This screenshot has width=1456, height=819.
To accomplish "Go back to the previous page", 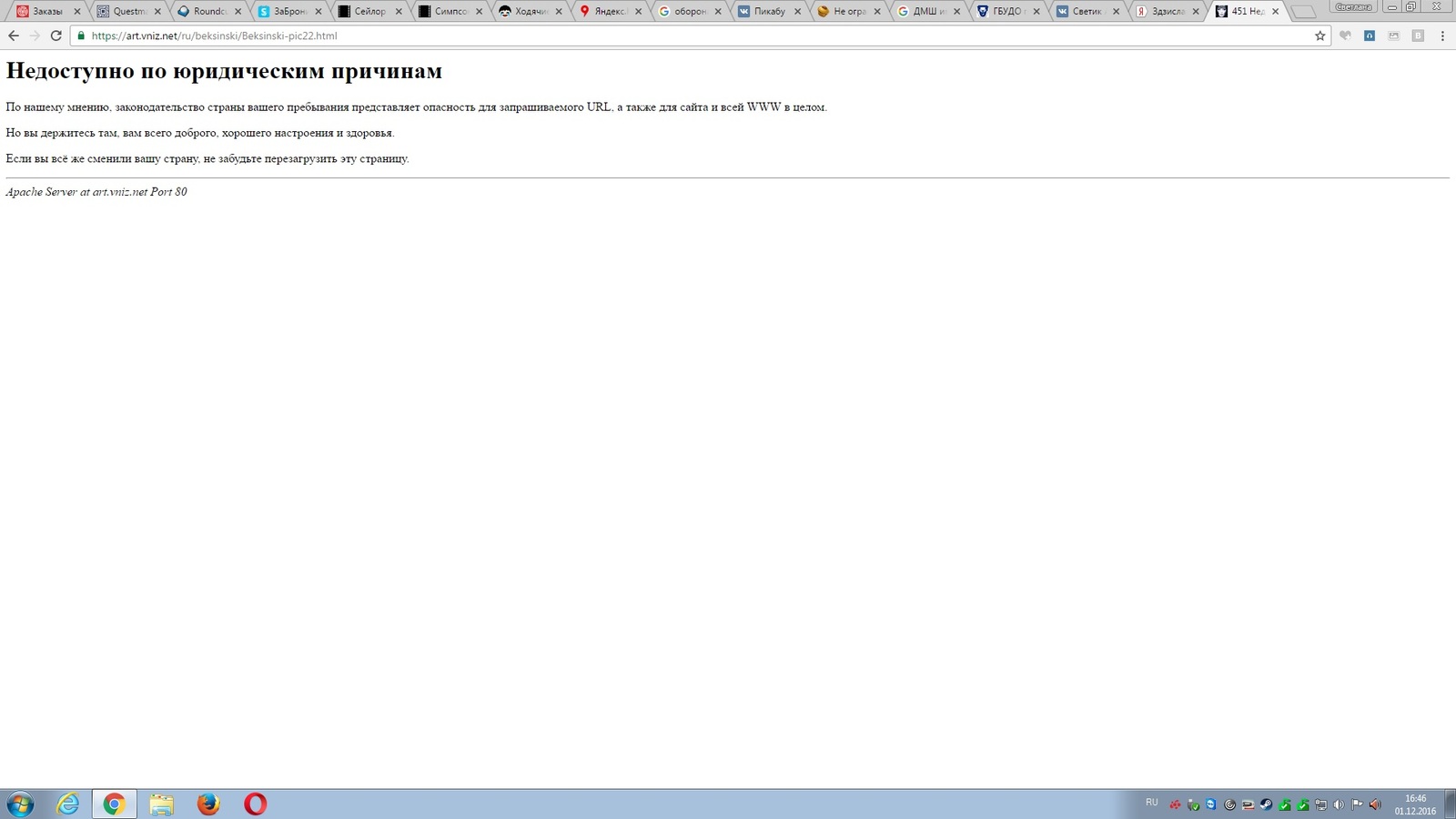I will (x=13, y=35).
